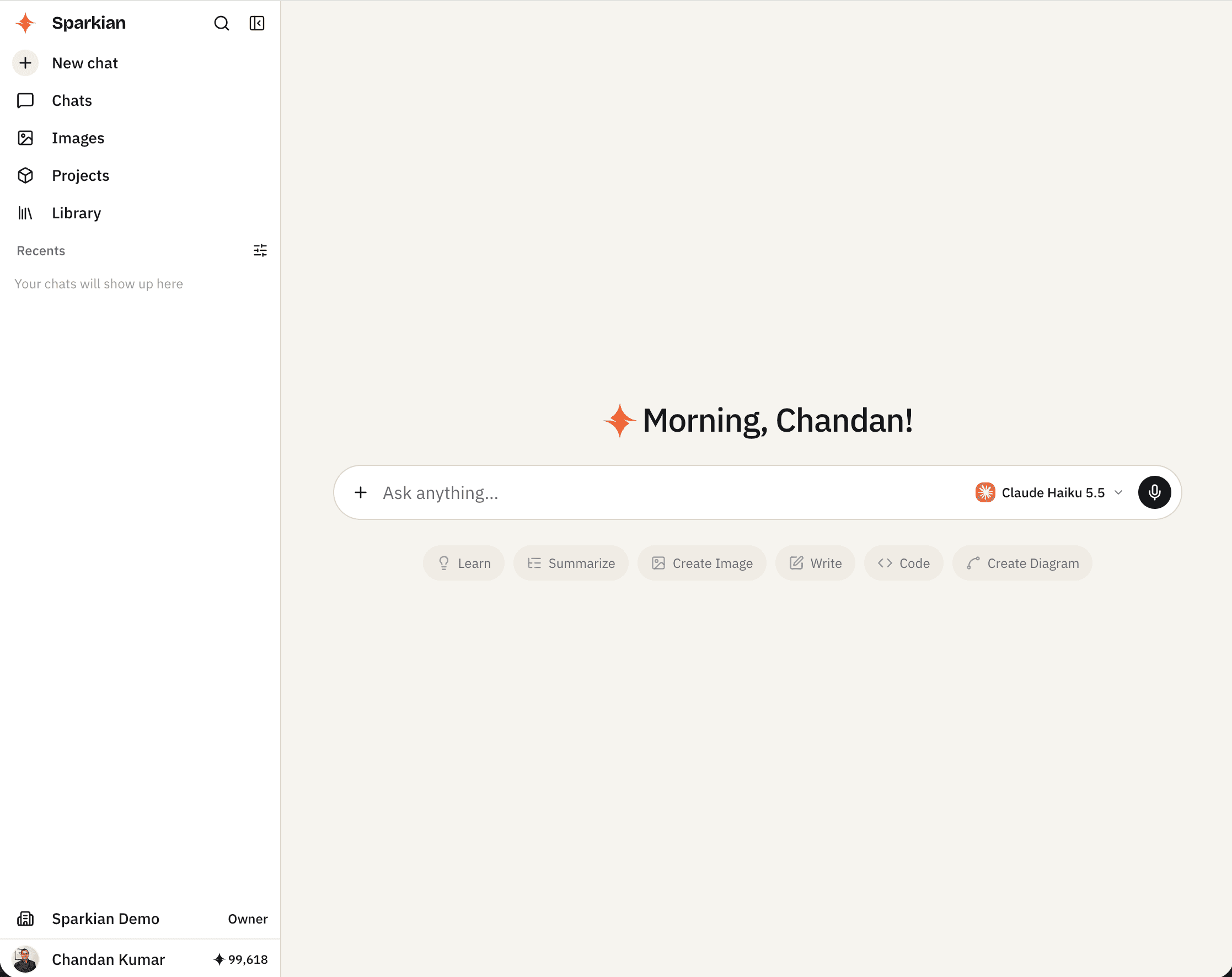Start voice input with the microphone button
This screenshot has width=1232, height=977.
tap(1154, 492)
